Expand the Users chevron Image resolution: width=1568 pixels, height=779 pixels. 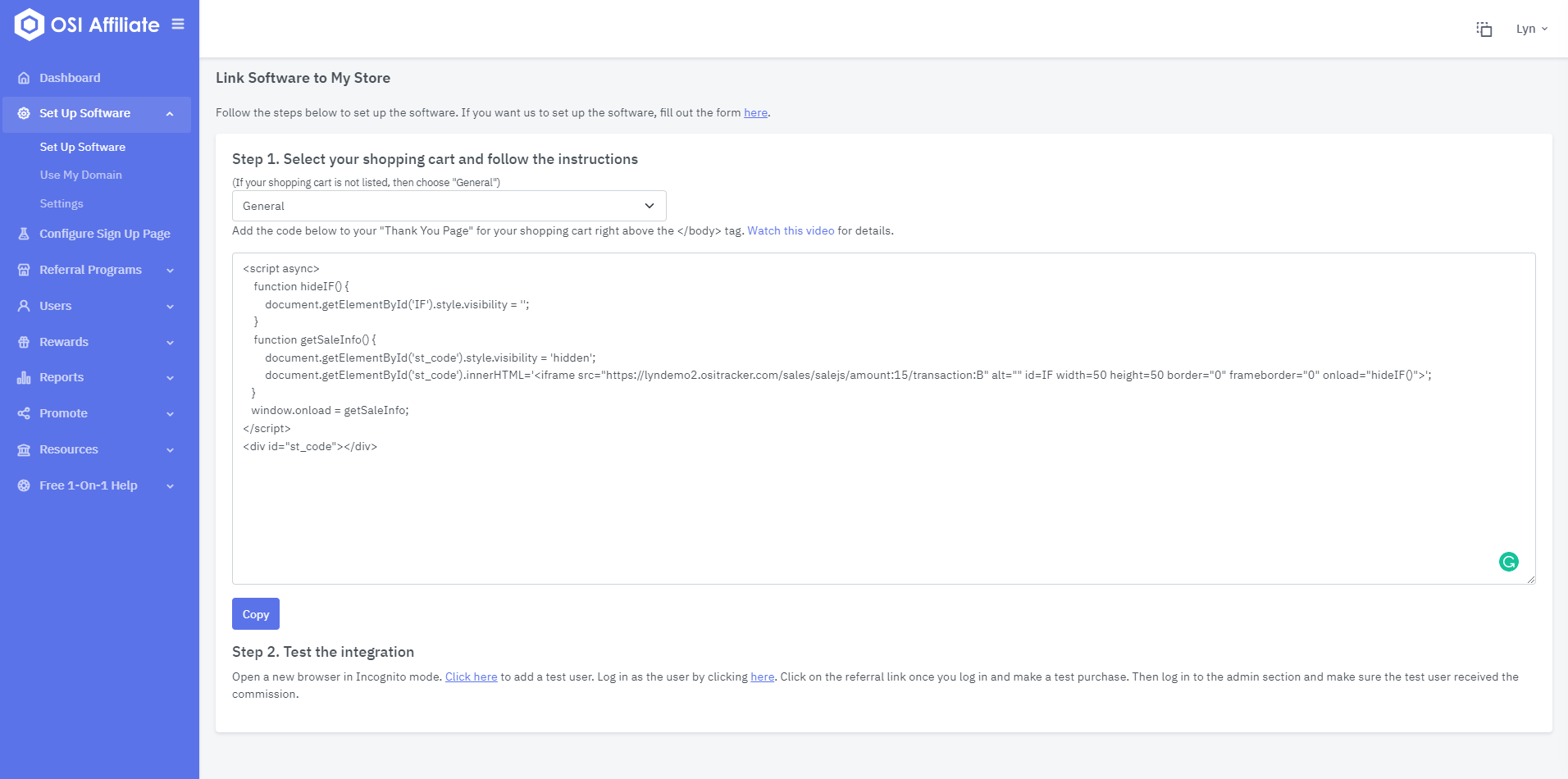click(170, 307)
